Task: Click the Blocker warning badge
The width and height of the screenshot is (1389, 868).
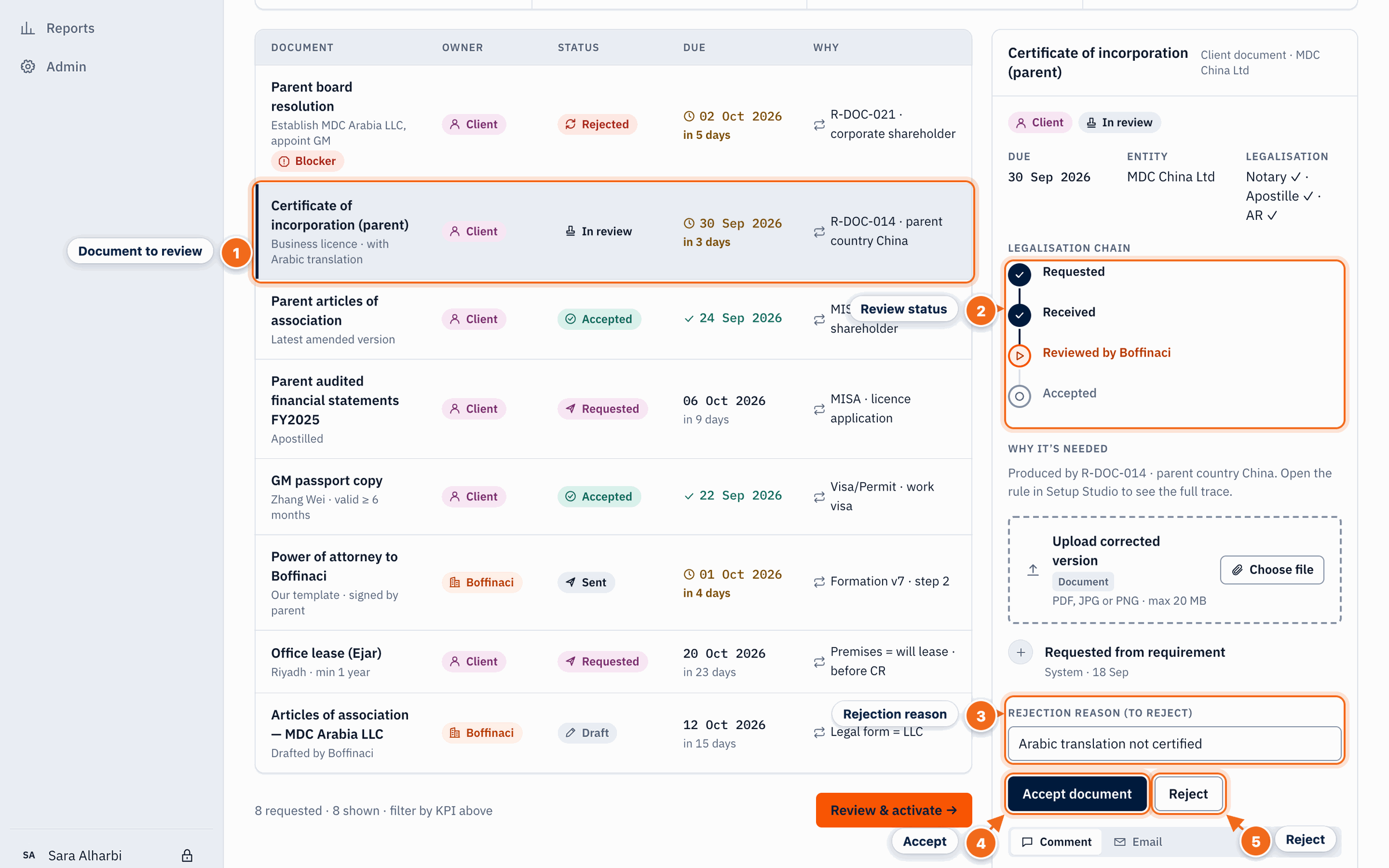Action: pos(307,161)
